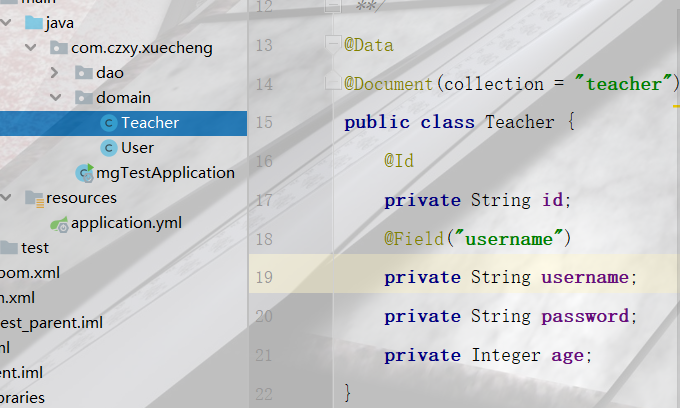Toggle code folding at the @Data line
The width and height of the screenshot is (680, 408).
tap(333, 45)
